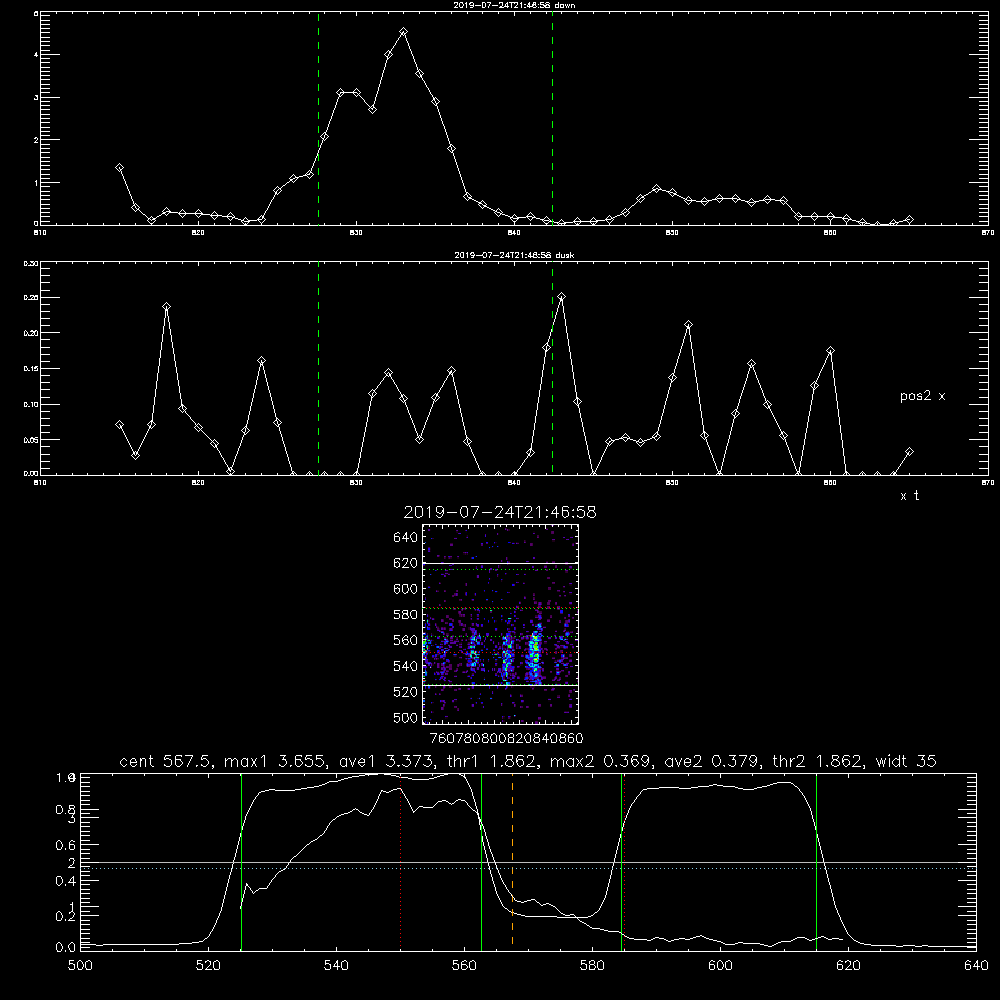Image resolution: width=1000 pixels, height=1000 pixels.
Task: Click the green vertical line near 563 in bottom plot
Action: 482,861
